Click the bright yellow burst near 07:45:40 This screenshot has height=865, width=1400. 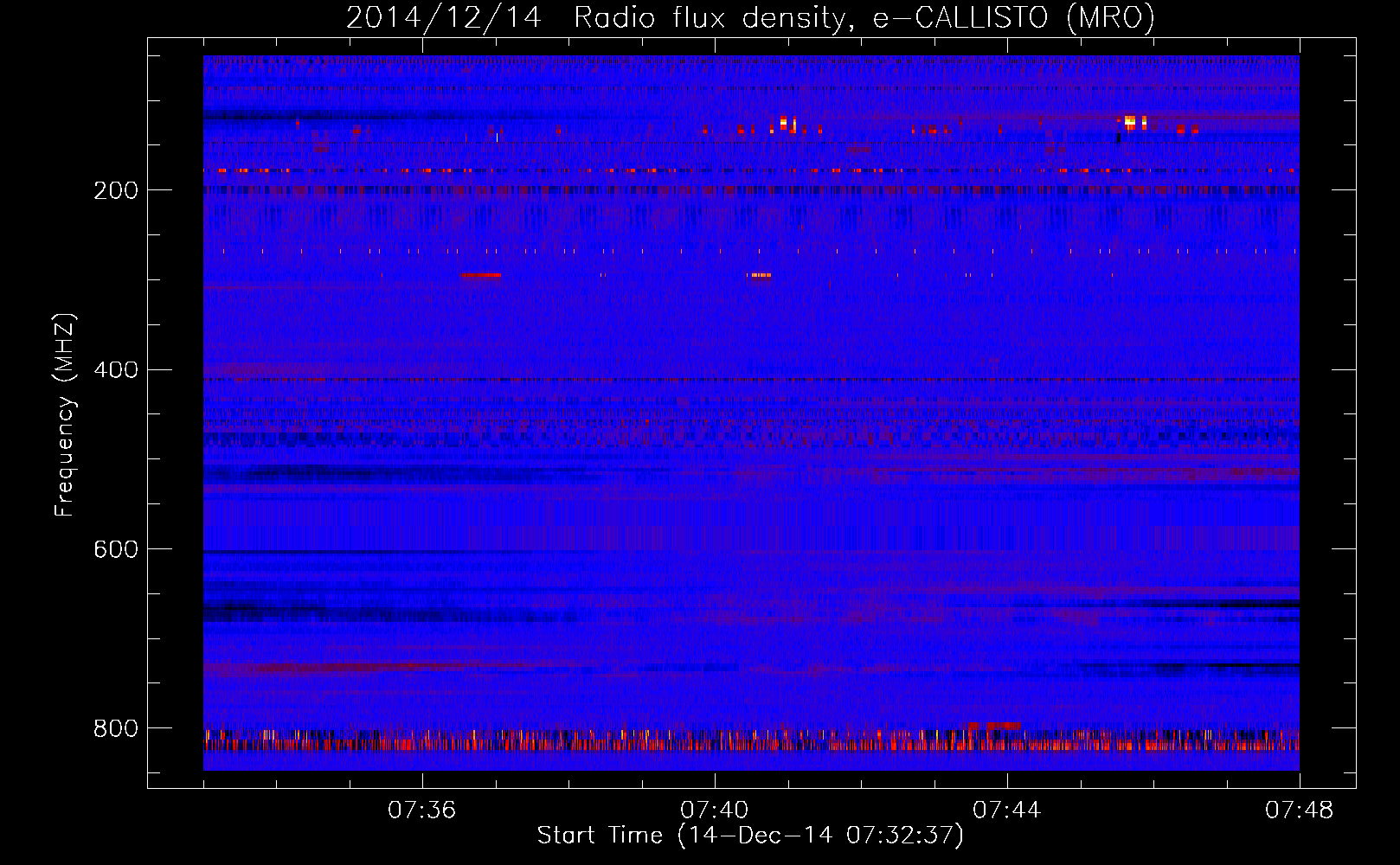[x=1130, y=122]
